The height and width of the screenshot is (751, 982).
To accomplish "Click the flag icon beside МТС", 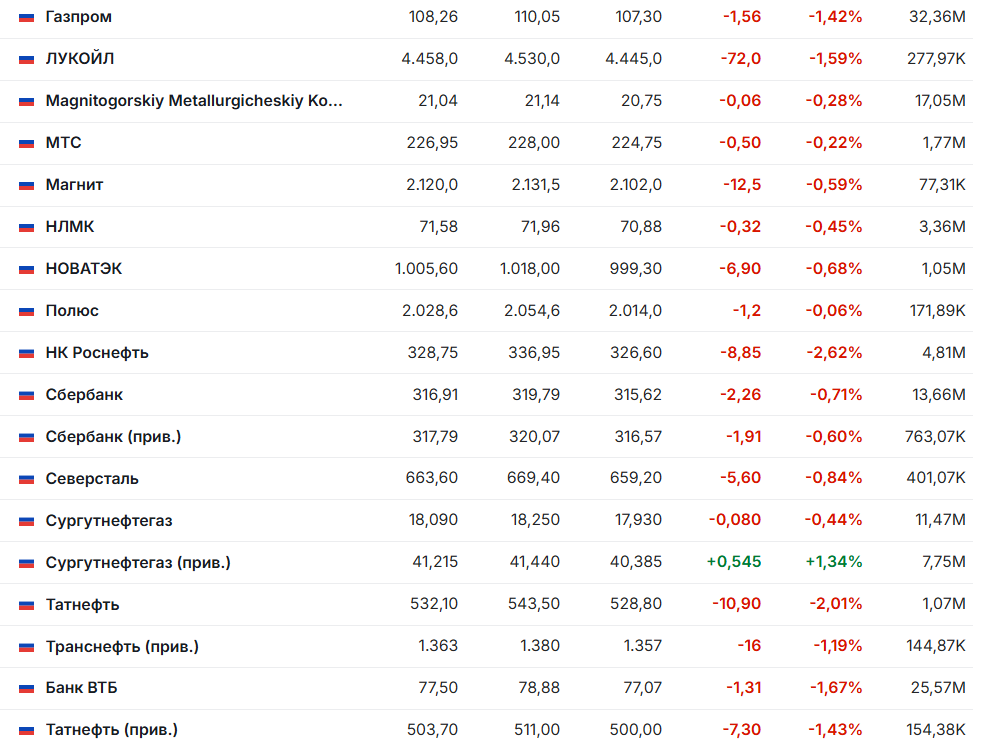I will click(26, 143).
